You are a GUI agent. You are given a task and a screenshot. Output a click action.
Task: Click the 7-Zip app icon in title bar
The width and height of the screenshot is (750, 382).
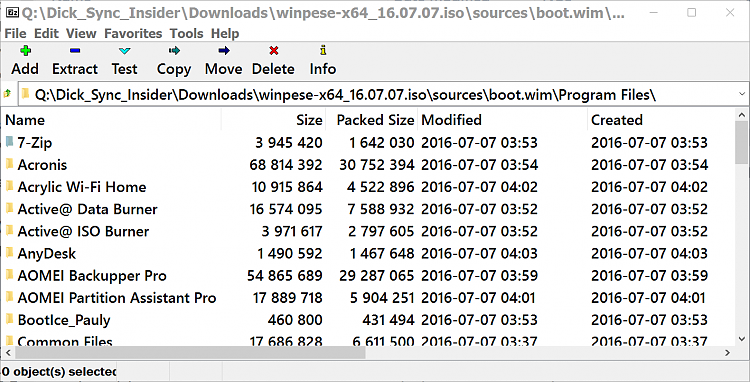(x=12, y=12)
